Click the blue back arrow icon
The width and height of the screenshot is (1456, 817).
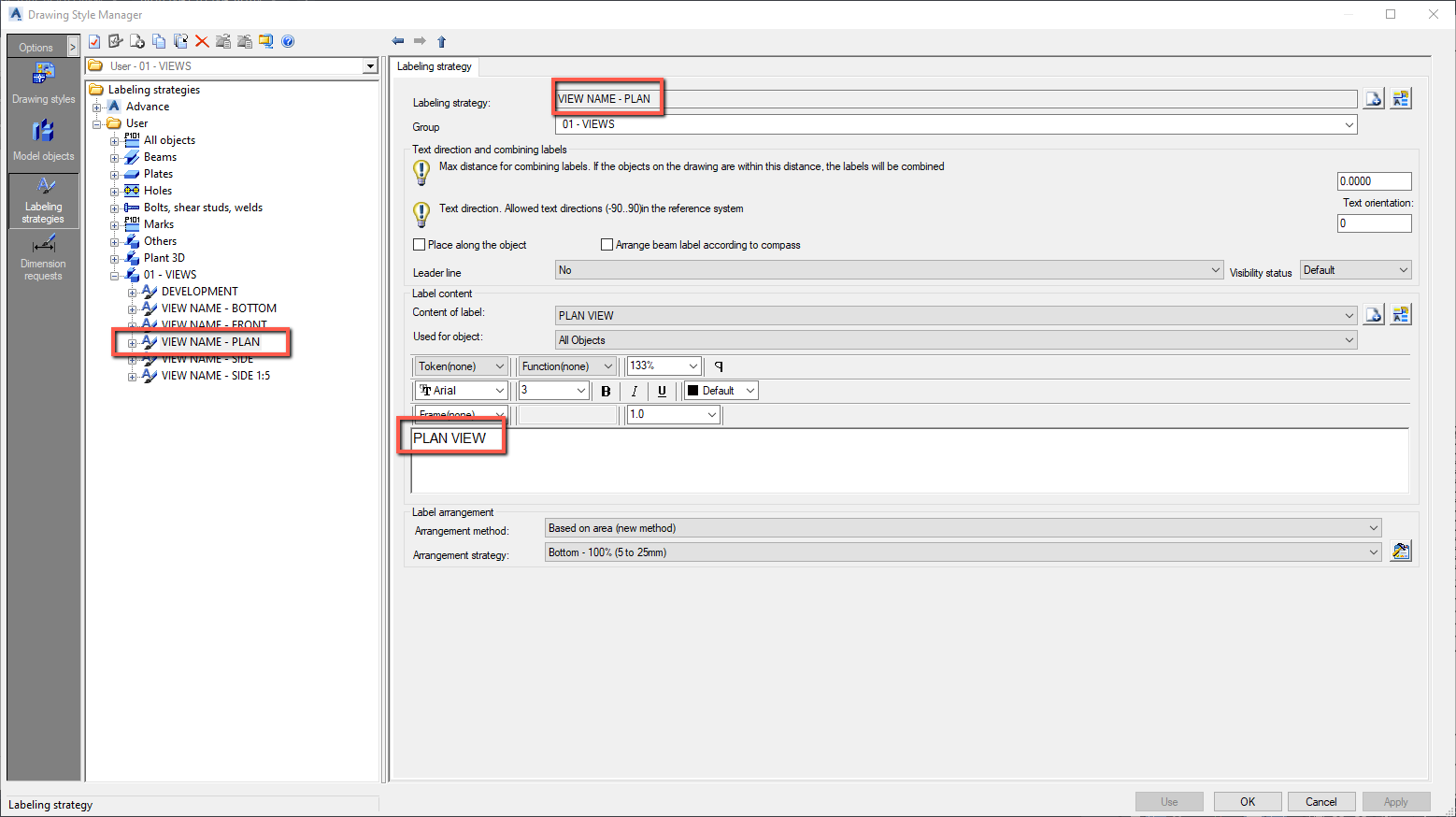[398, 41]
